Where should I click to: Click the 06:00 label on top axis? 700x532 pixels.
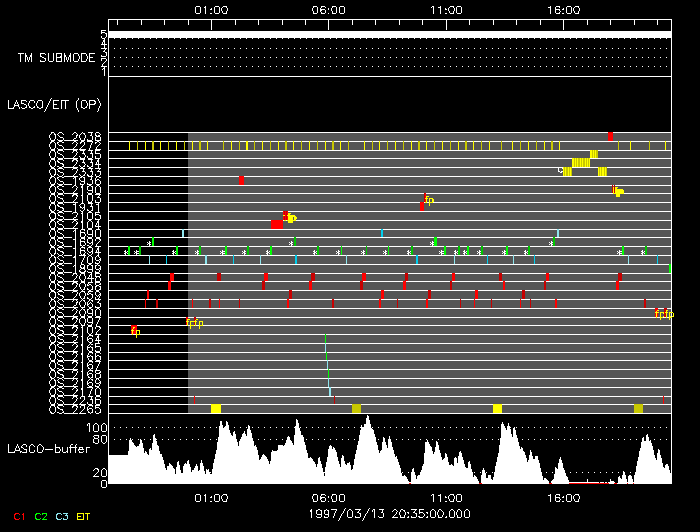(x=329, y=10)
